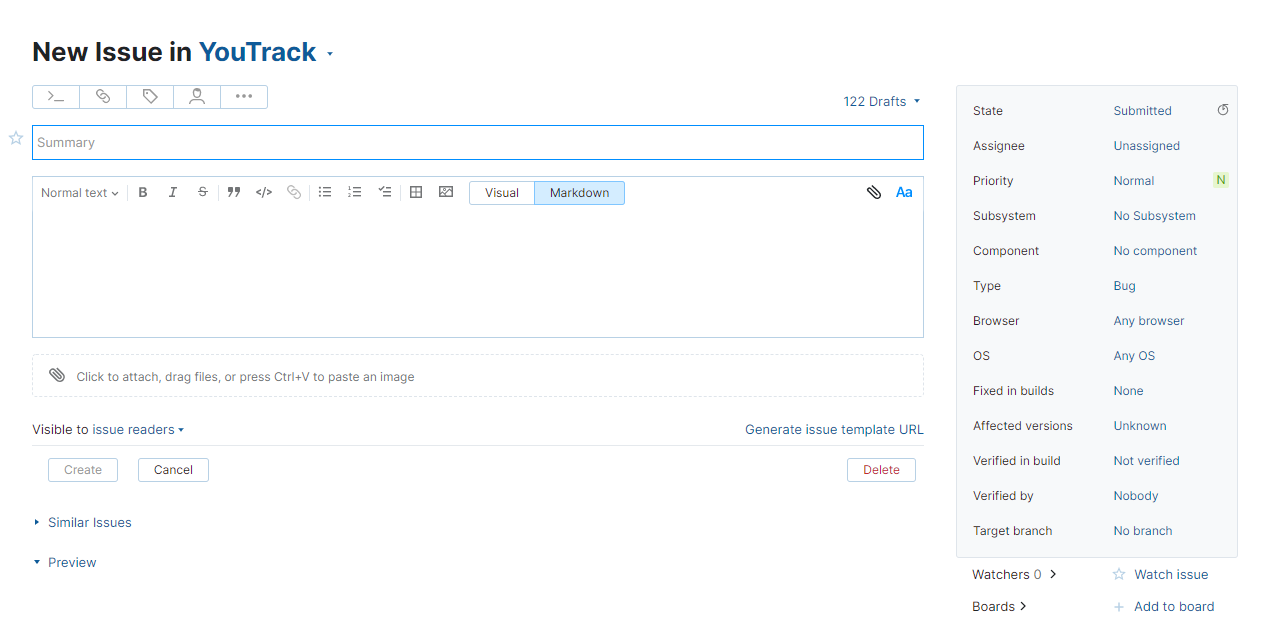Change OS value Any OS
This screenshot has height=641, width=1270.
point(1134,356)
